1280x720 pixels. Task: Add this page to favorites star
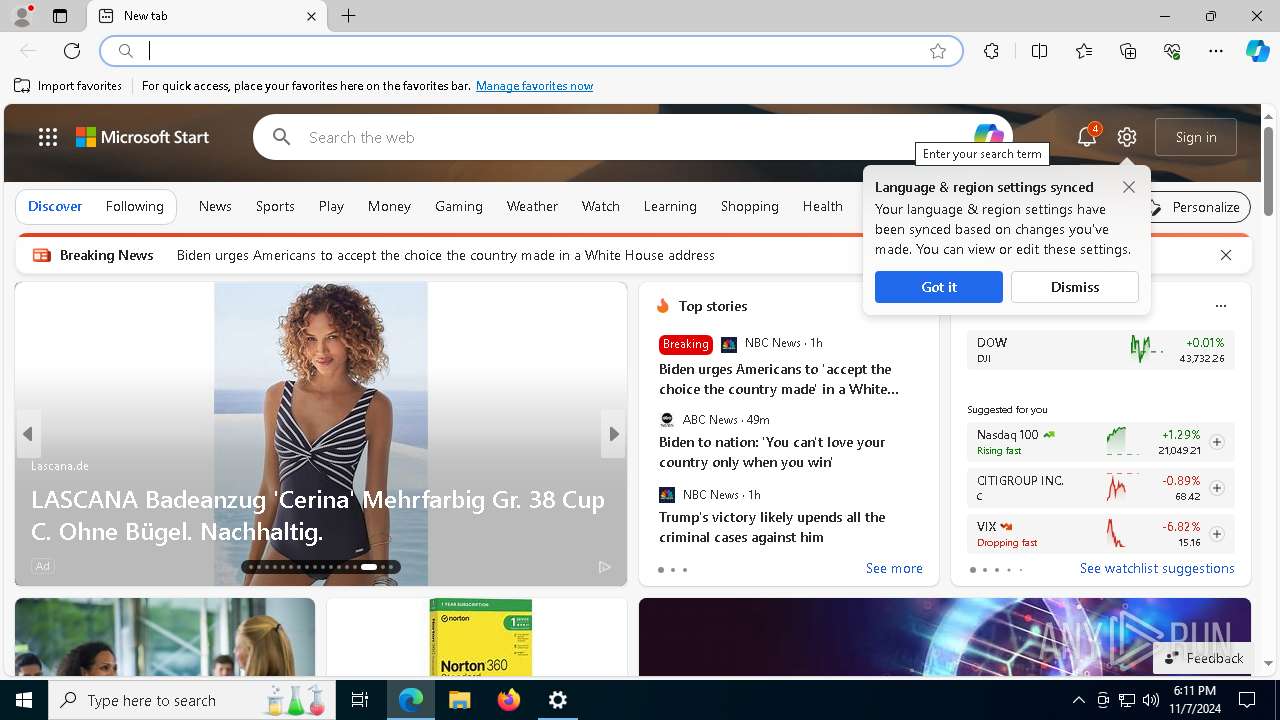tap(938, 51)
